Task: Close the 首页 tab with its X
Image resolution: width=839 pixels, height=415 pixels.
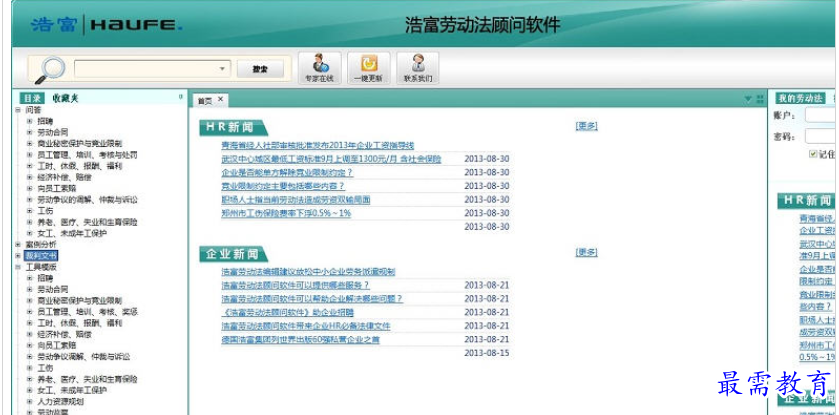Action: point(220,99)
